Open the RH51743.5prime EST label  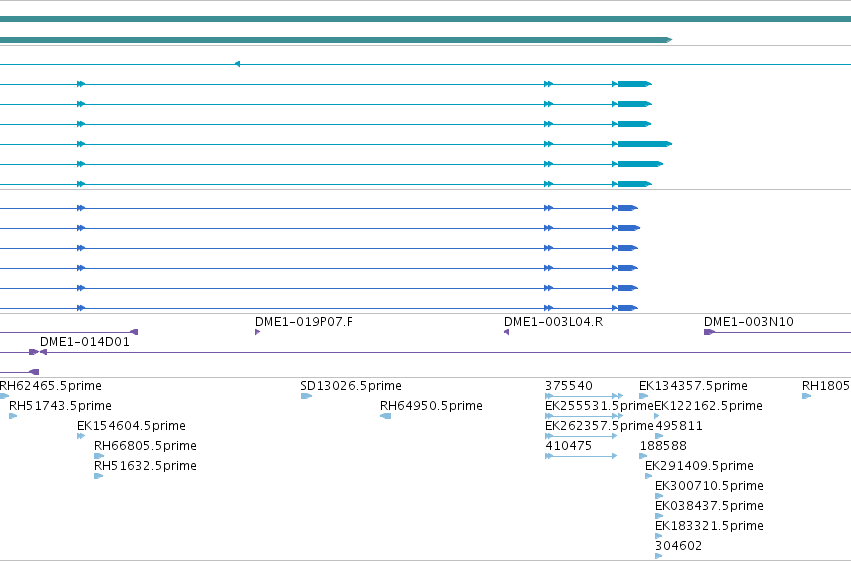[60, 406]
